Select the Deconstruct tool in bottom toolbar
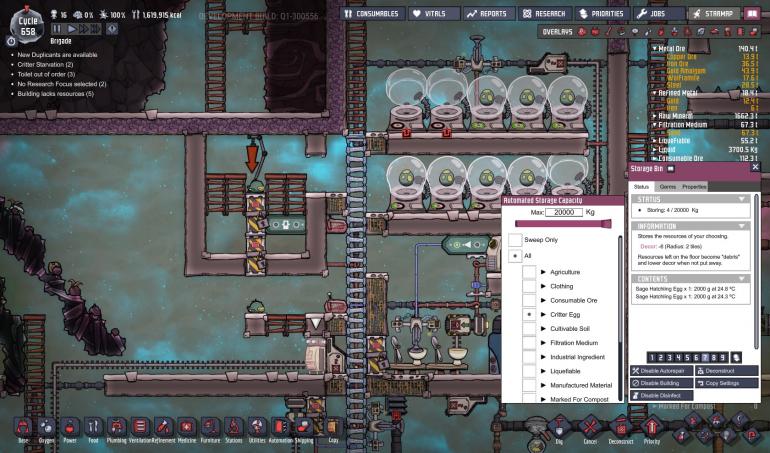 pos(621,428)
